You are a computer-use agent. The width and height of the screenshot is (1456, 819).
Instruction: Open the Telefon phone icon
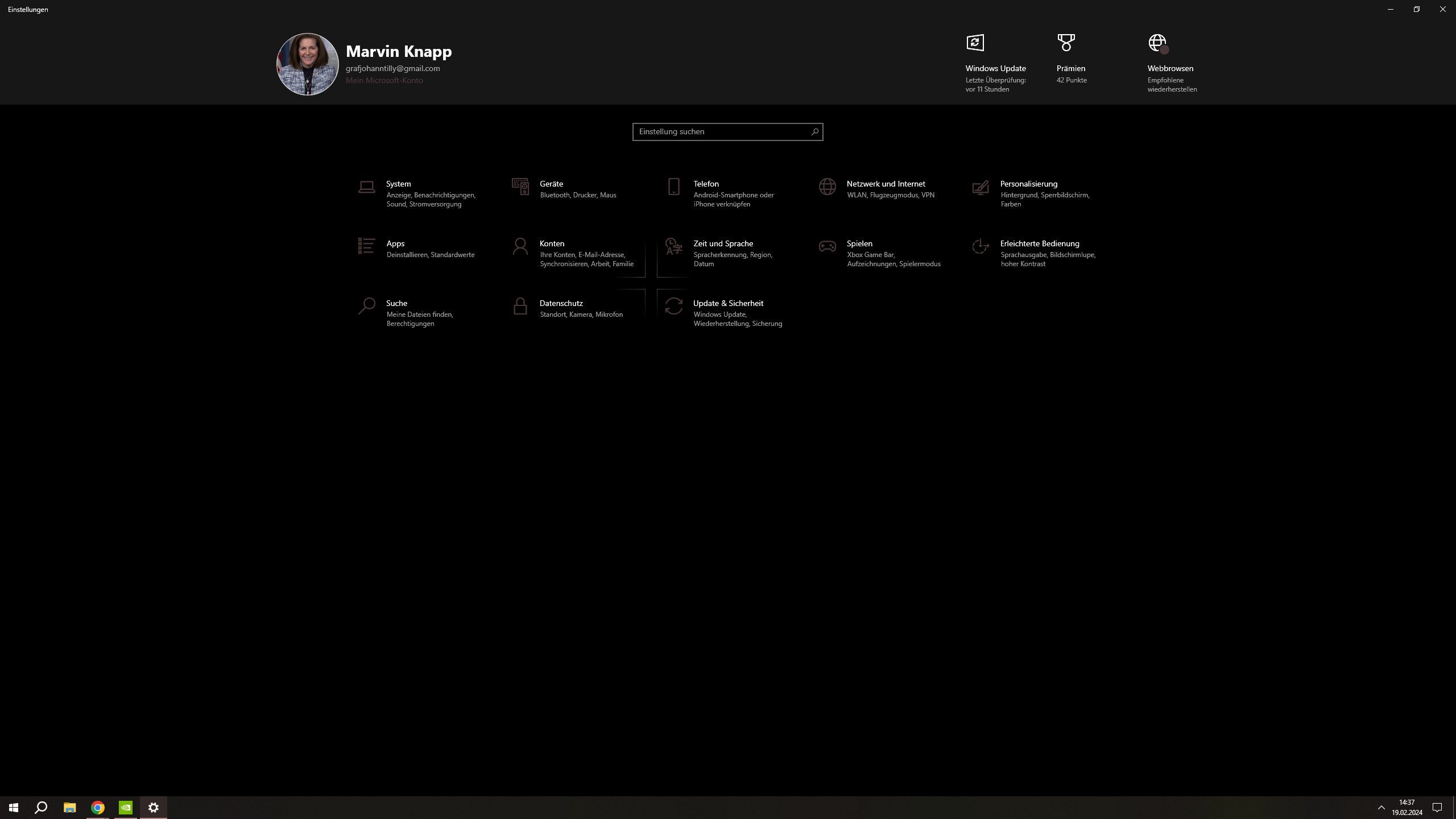tap(673, 187)
